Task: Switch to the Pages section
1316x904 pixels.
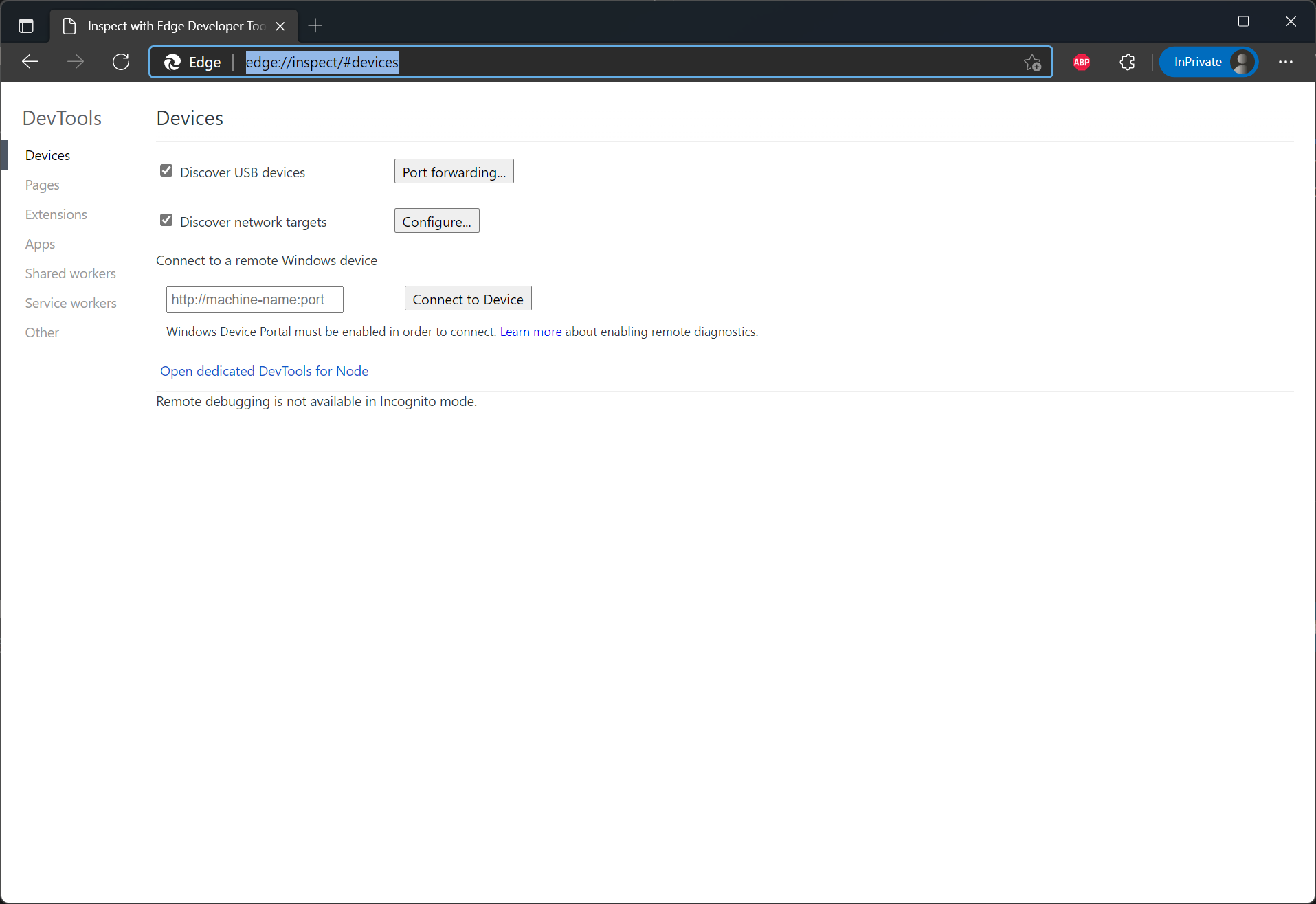Action: [42, 185]
